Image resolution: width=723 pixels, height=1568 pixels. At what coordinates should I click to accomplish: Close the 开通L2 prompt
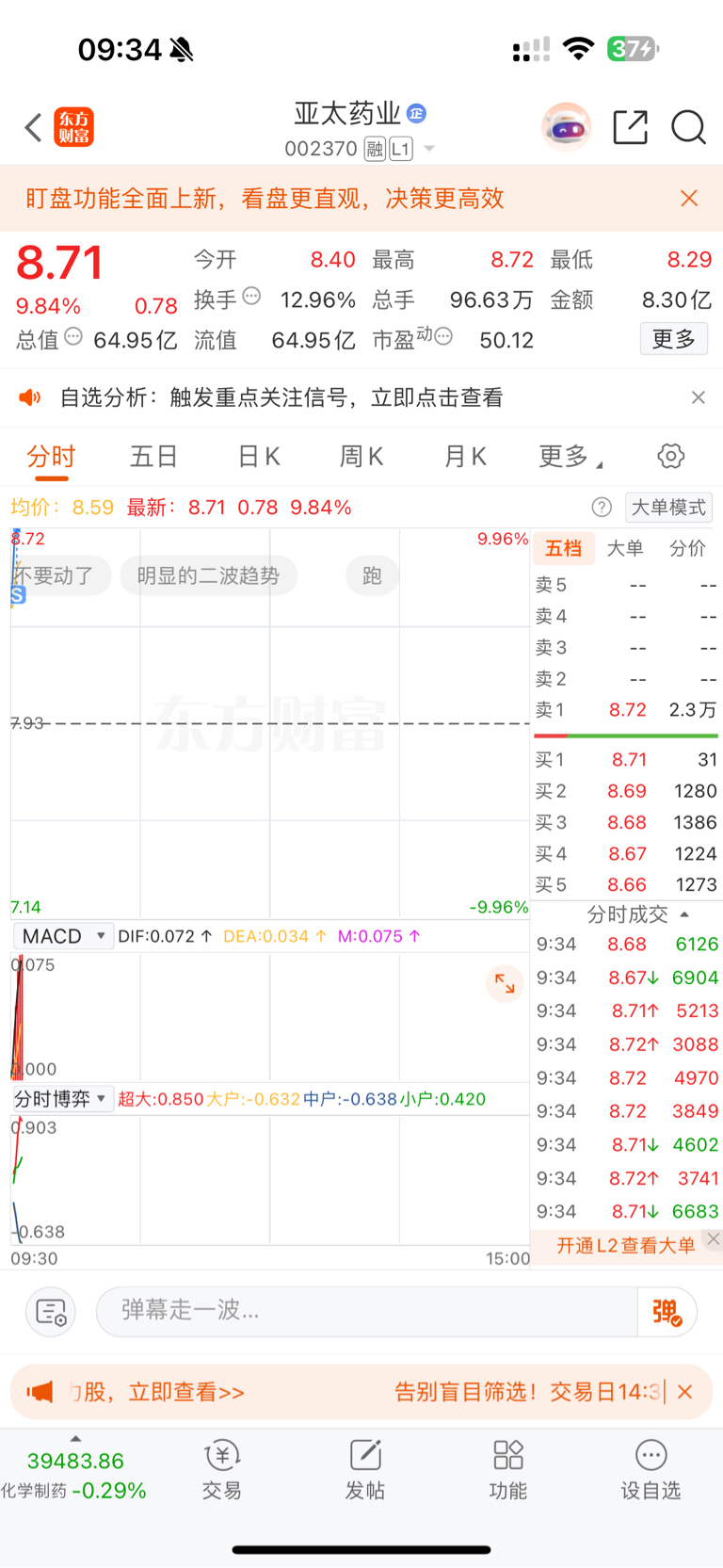[714, 1239]
